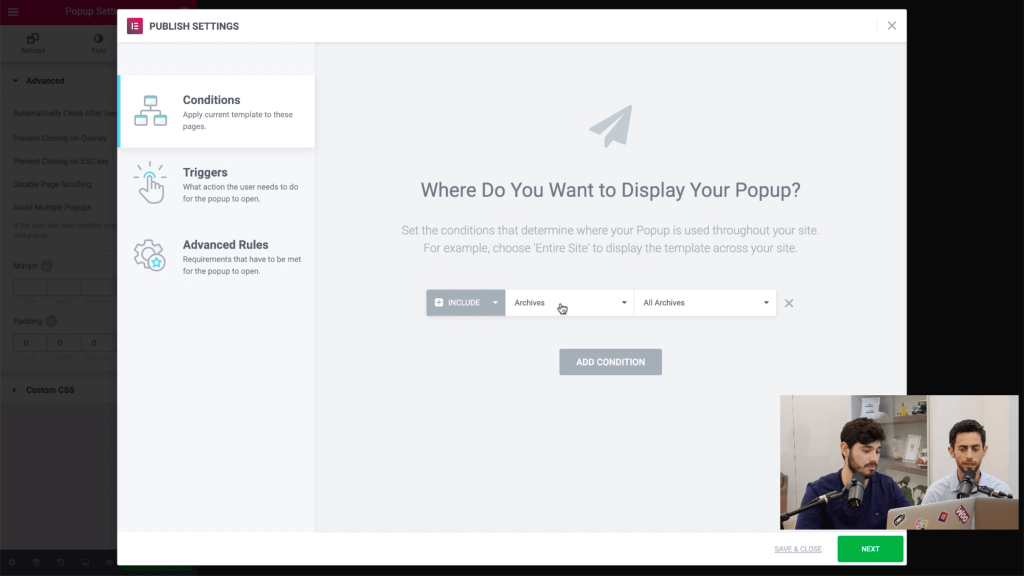Click the first Padding input field
The width and height of the screenshot is (1024, 576).
coord(29,343)
